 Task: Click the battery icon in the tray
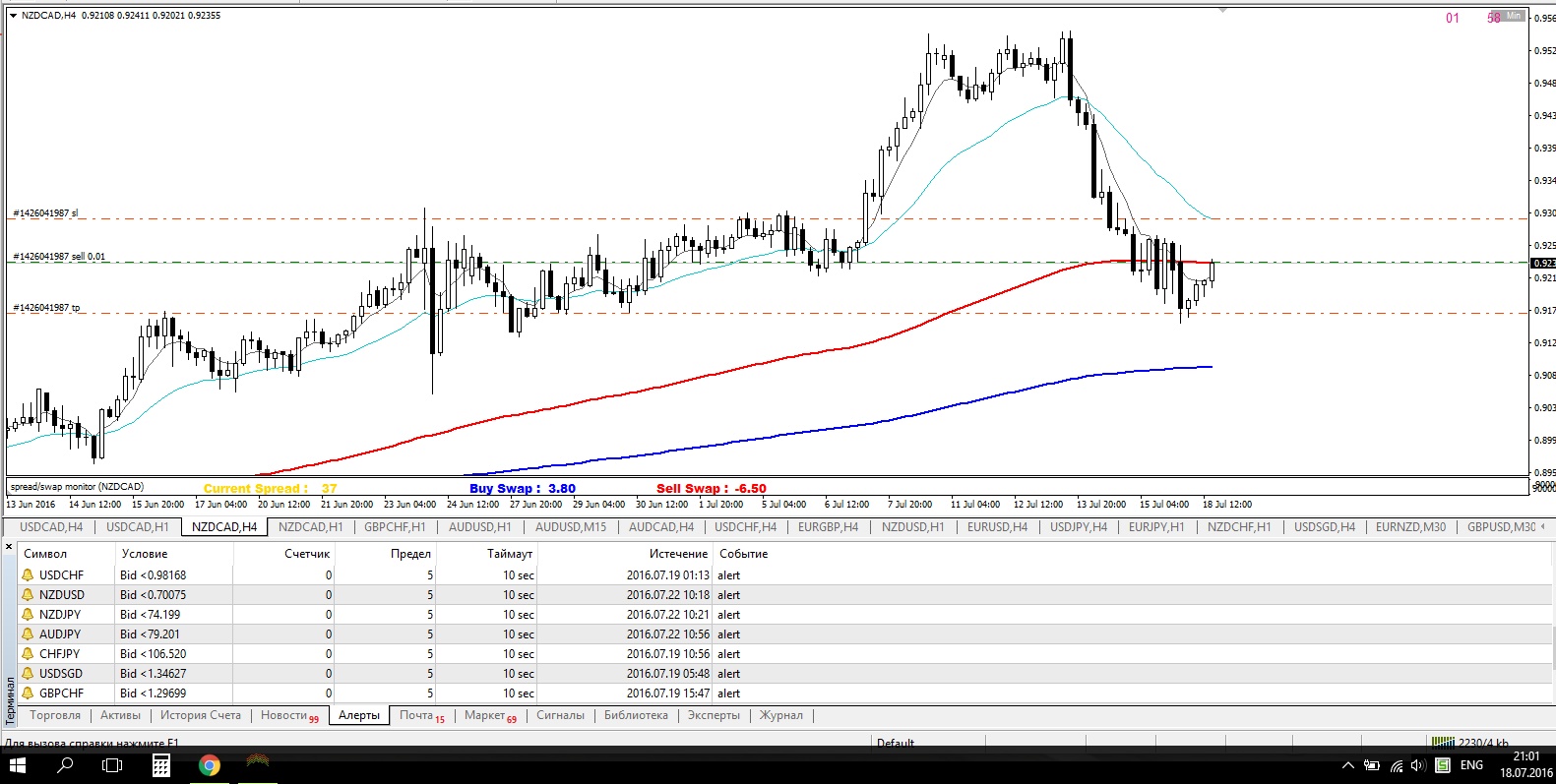1371,765
